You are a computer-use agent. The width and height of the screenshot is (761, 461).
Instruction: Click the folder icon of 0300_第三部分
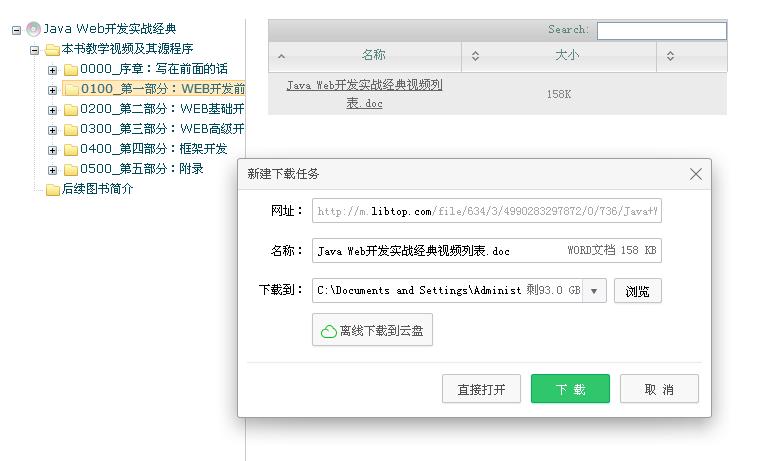pos(71,129)
